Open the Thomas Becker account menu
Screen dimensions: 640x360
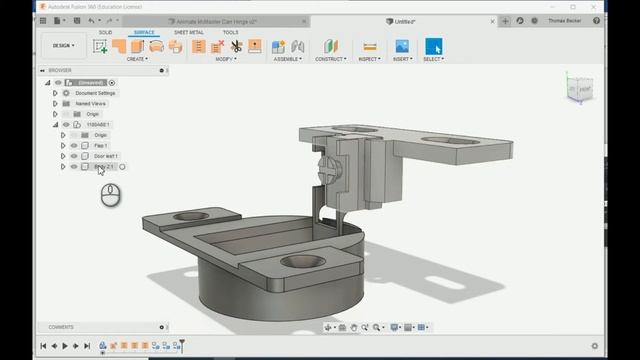coord(564,21)
